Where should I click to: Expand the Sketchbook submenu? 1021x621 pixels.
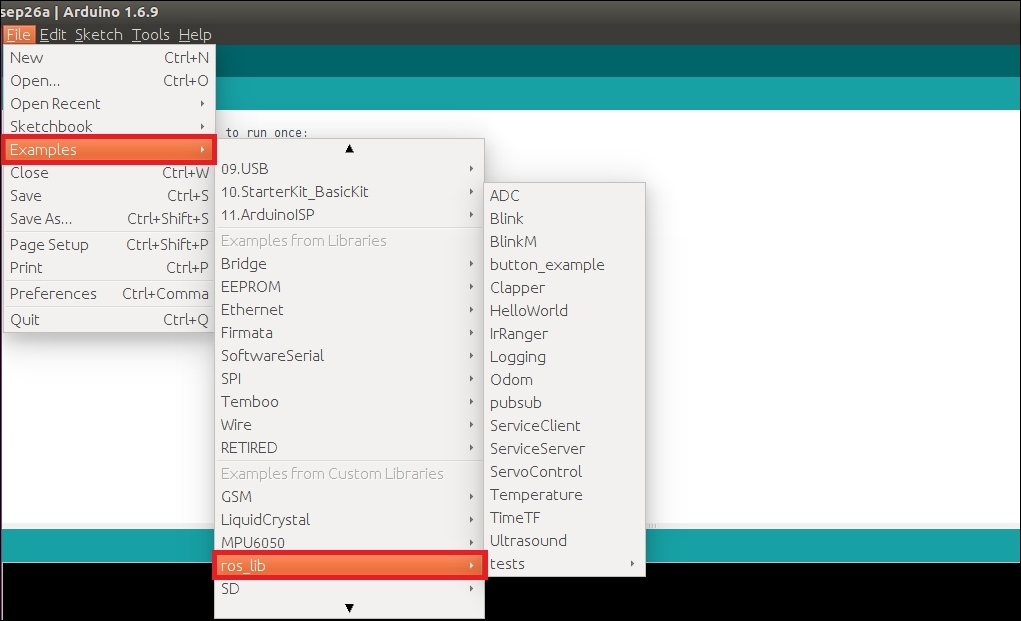[x=109, y=126]
